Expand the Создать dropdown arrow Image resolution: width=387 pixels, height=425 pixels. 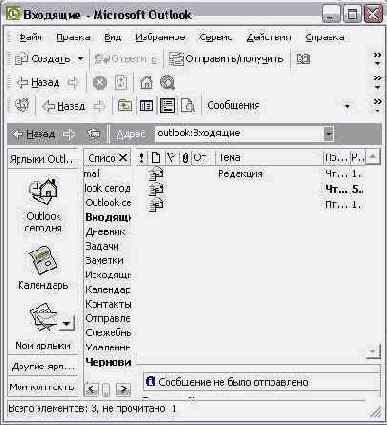81,59
